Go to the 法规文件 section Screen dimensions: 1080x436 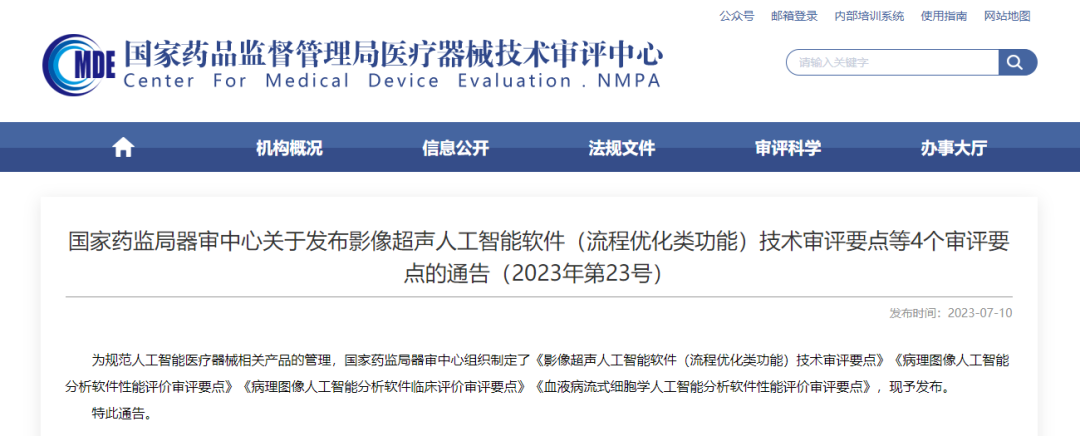tap(621, 148)
